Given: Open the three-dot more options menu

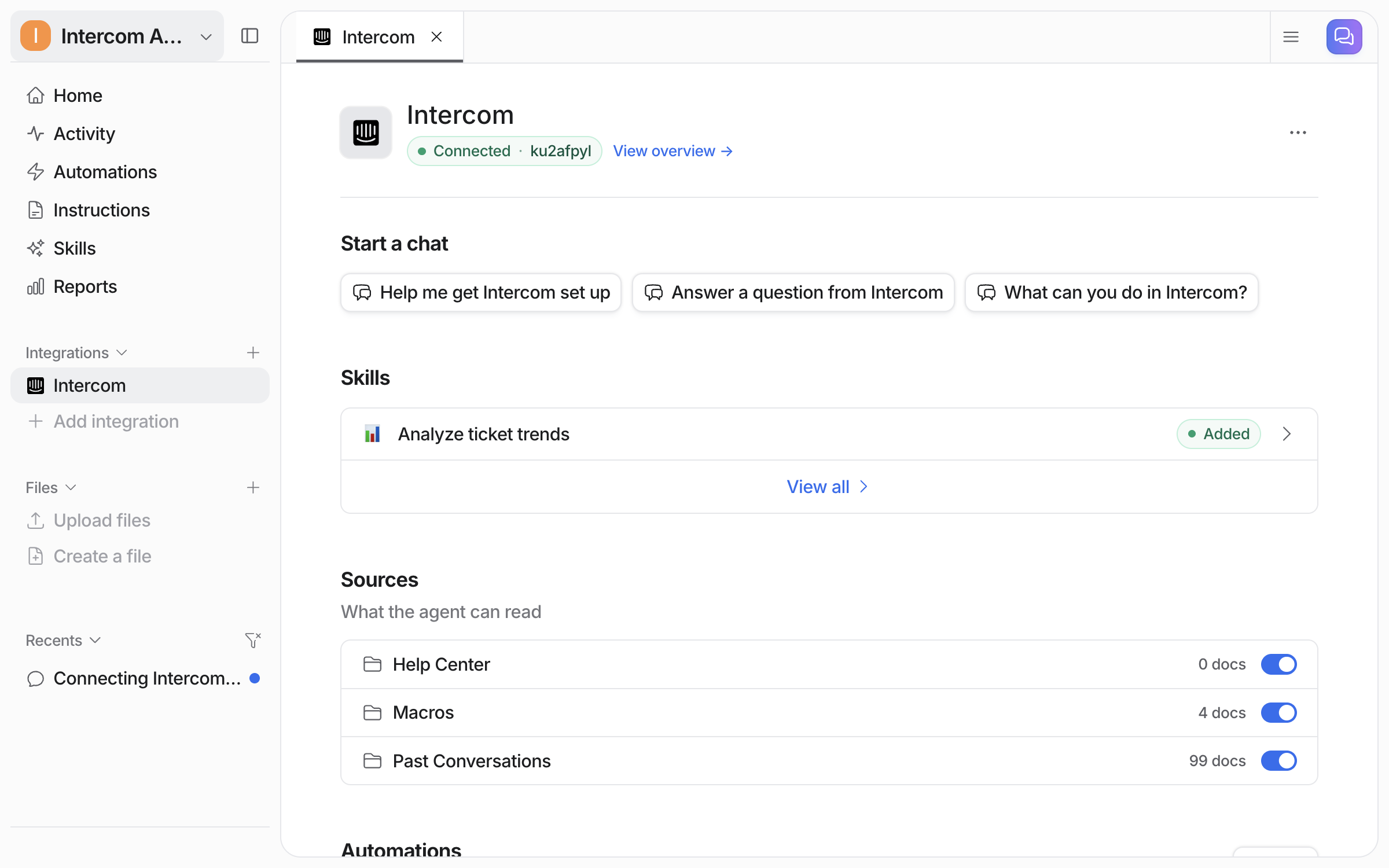Looking at the screenshot, I should click(x=1298, y=133).
